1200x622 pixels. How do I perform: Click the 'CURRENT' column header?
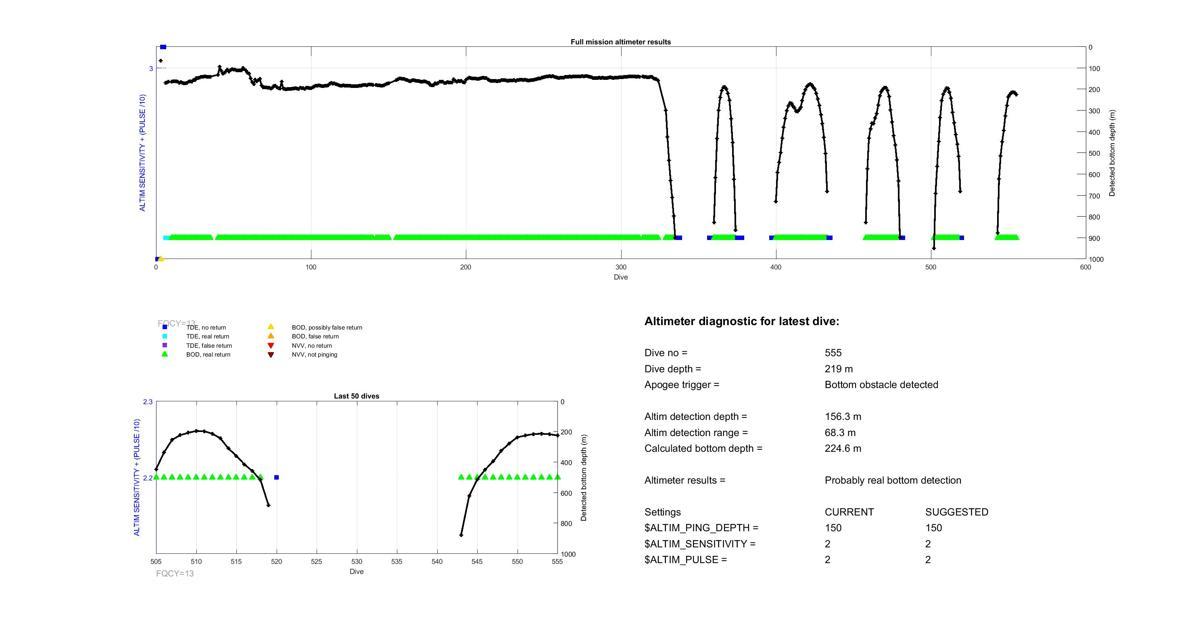pyautogui.click(x=849, y=513)
